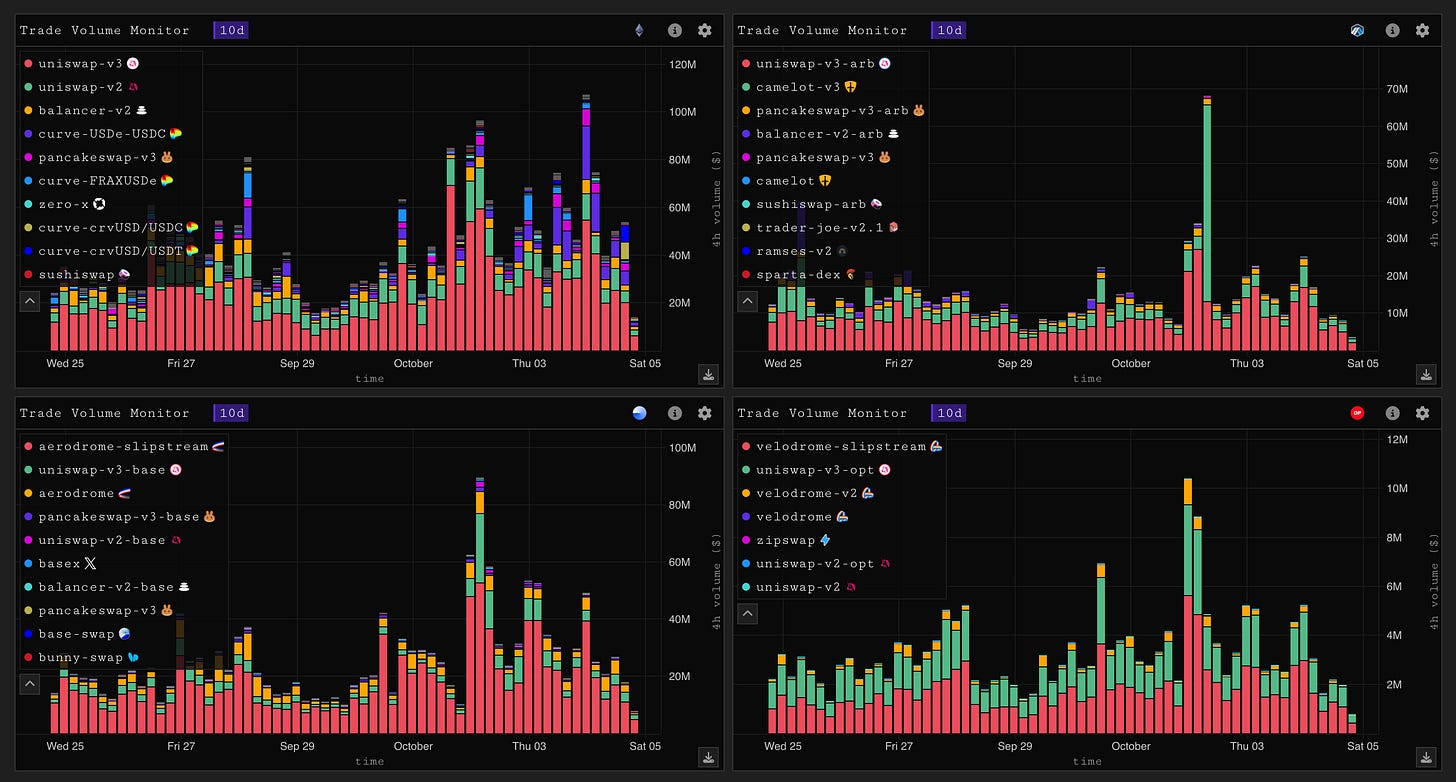Click the Arbitrum chain logo icon
Viewport: 1456px width, 782px height.
(1357, 30)
